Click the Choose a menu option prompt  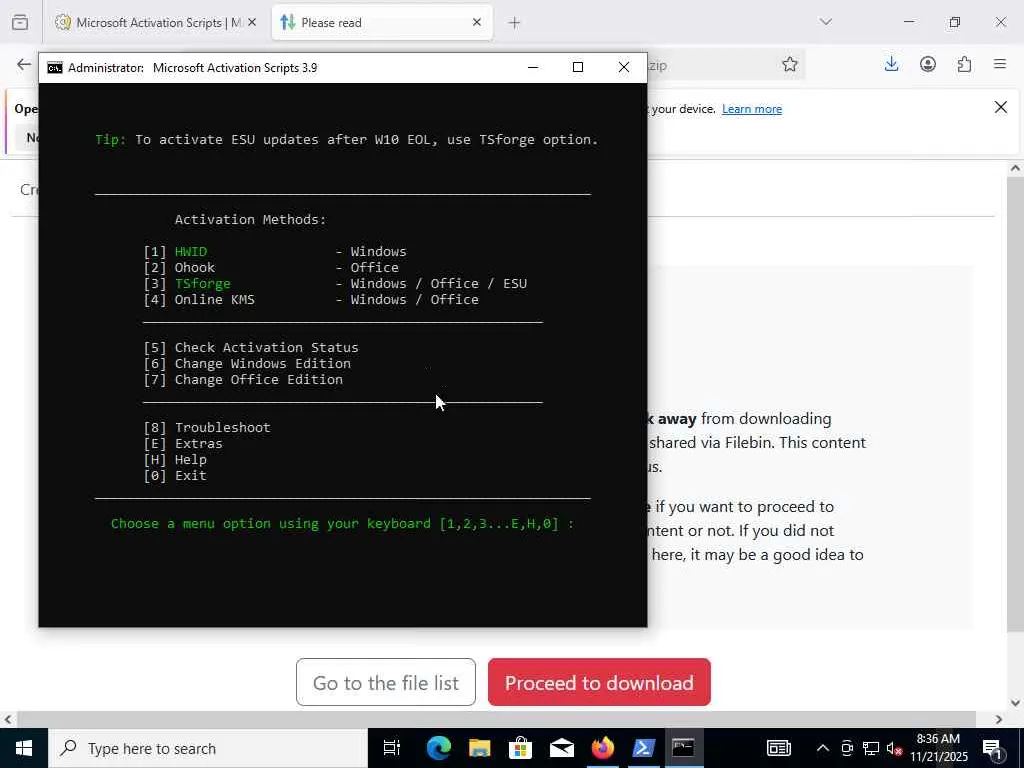pyautogui.click(x=342, y=524)
